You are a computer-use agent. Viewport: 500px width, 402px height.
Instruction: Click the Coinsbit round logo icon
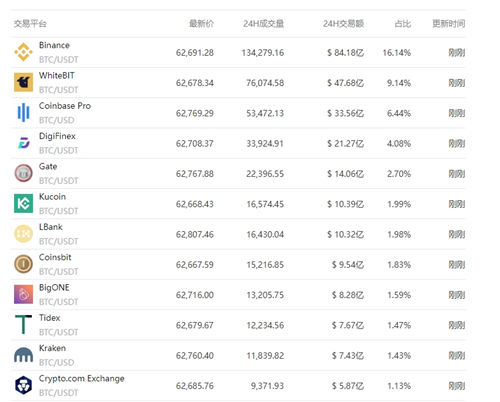(23, 264)
